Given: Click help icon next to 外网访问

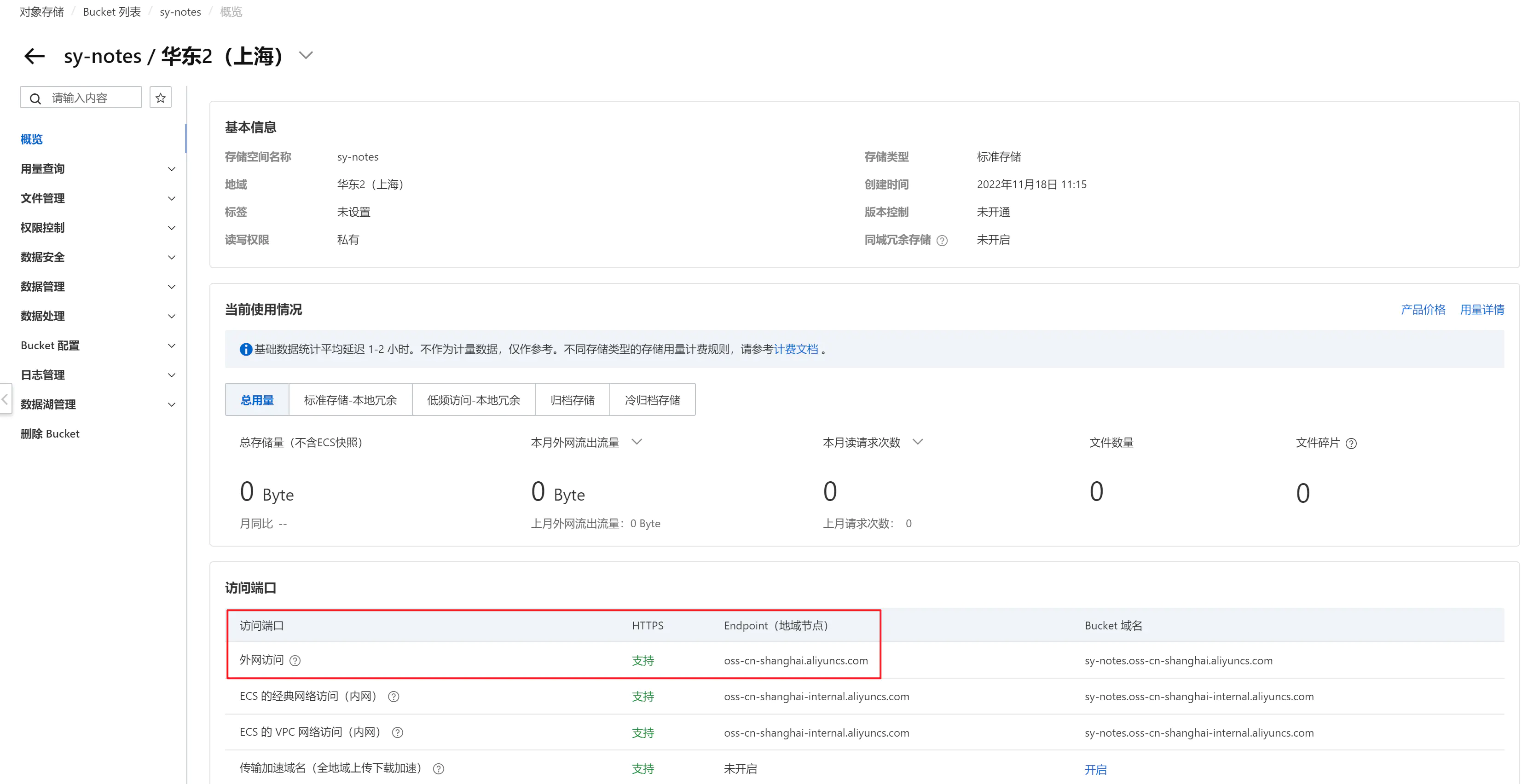Looking at the screenshot, I should [x=295, y=661].
